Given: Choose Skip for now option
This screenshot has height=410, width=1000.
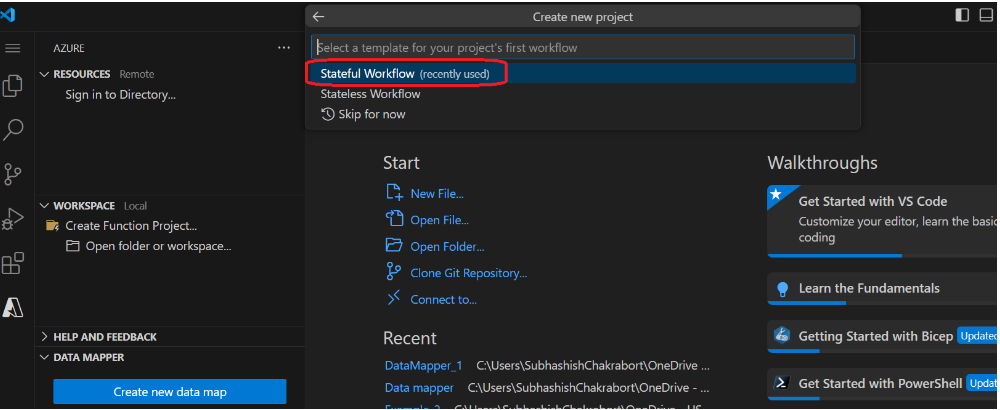Looking at the screenshot, I should (x=582, y=114).
